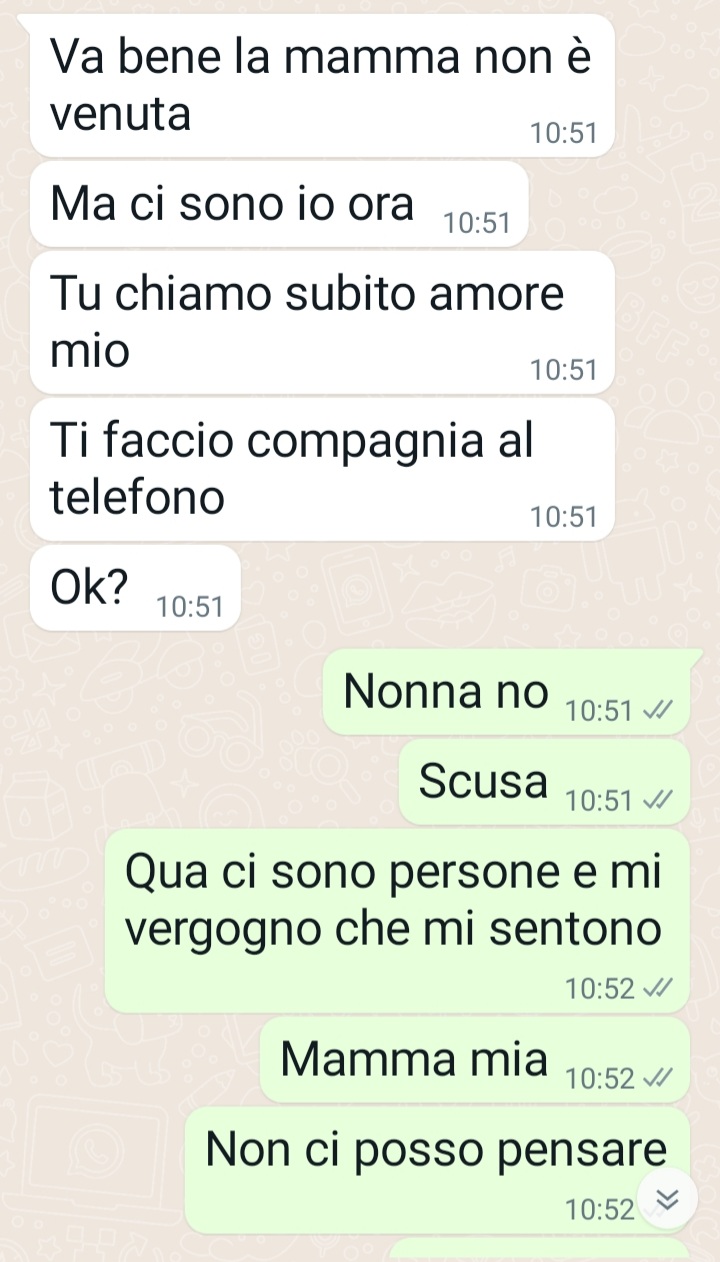Tap the read checkmarks beside 'Scusa'

tap(657, 801)
